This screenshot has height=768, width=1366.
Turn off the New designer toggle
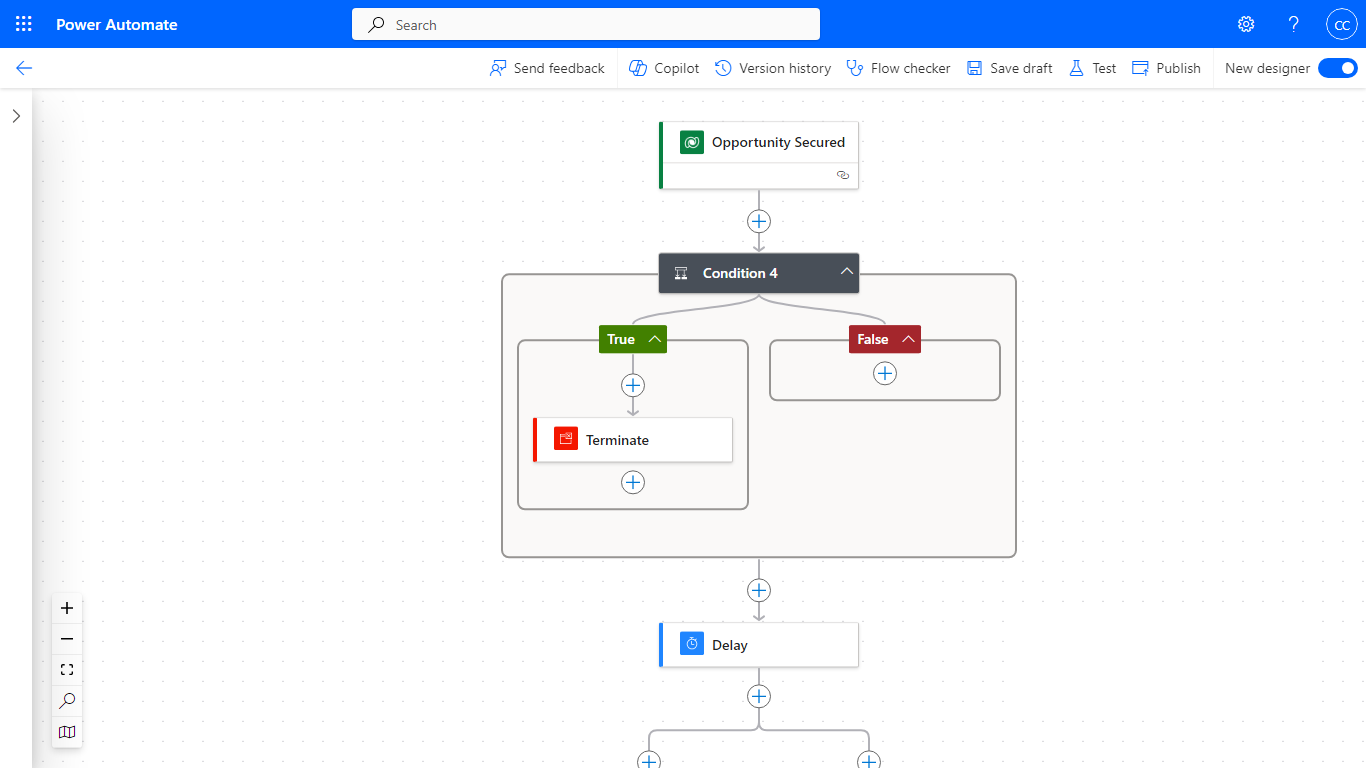(x=1337, y=68)
